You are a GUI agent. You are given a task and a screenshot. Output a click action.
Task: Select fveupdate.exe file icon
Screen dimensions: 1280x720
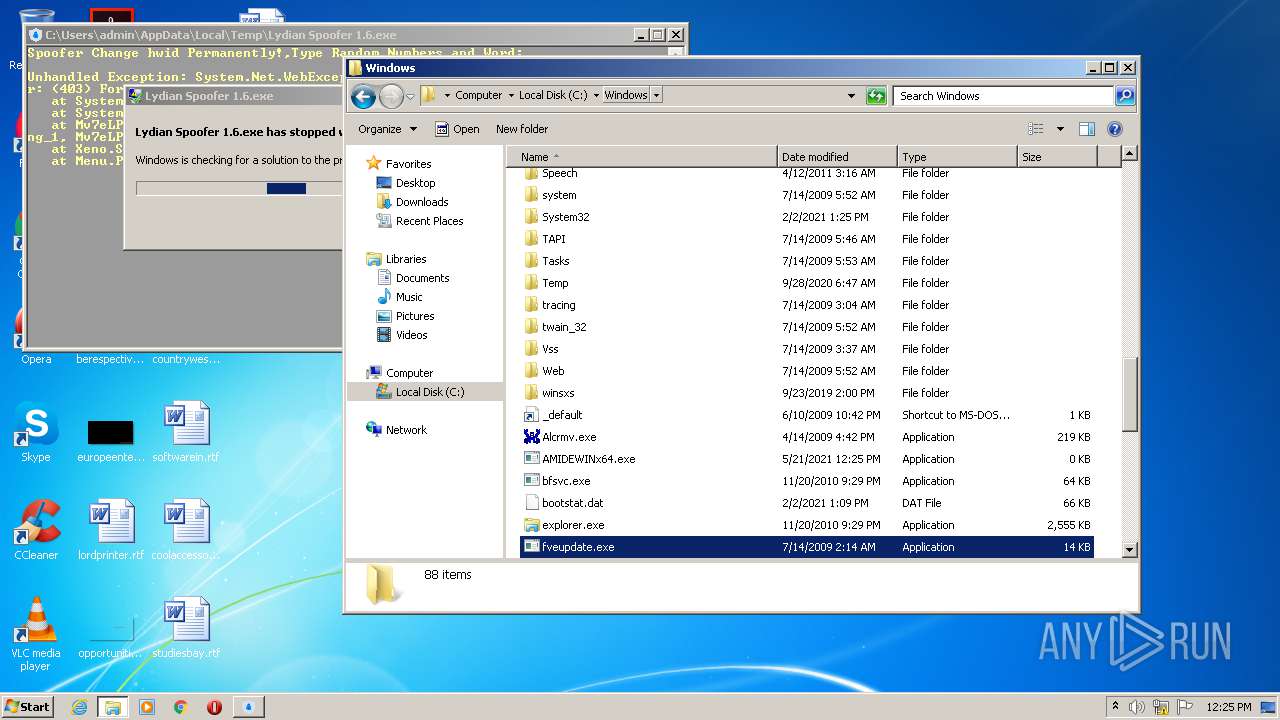(532, 547)
